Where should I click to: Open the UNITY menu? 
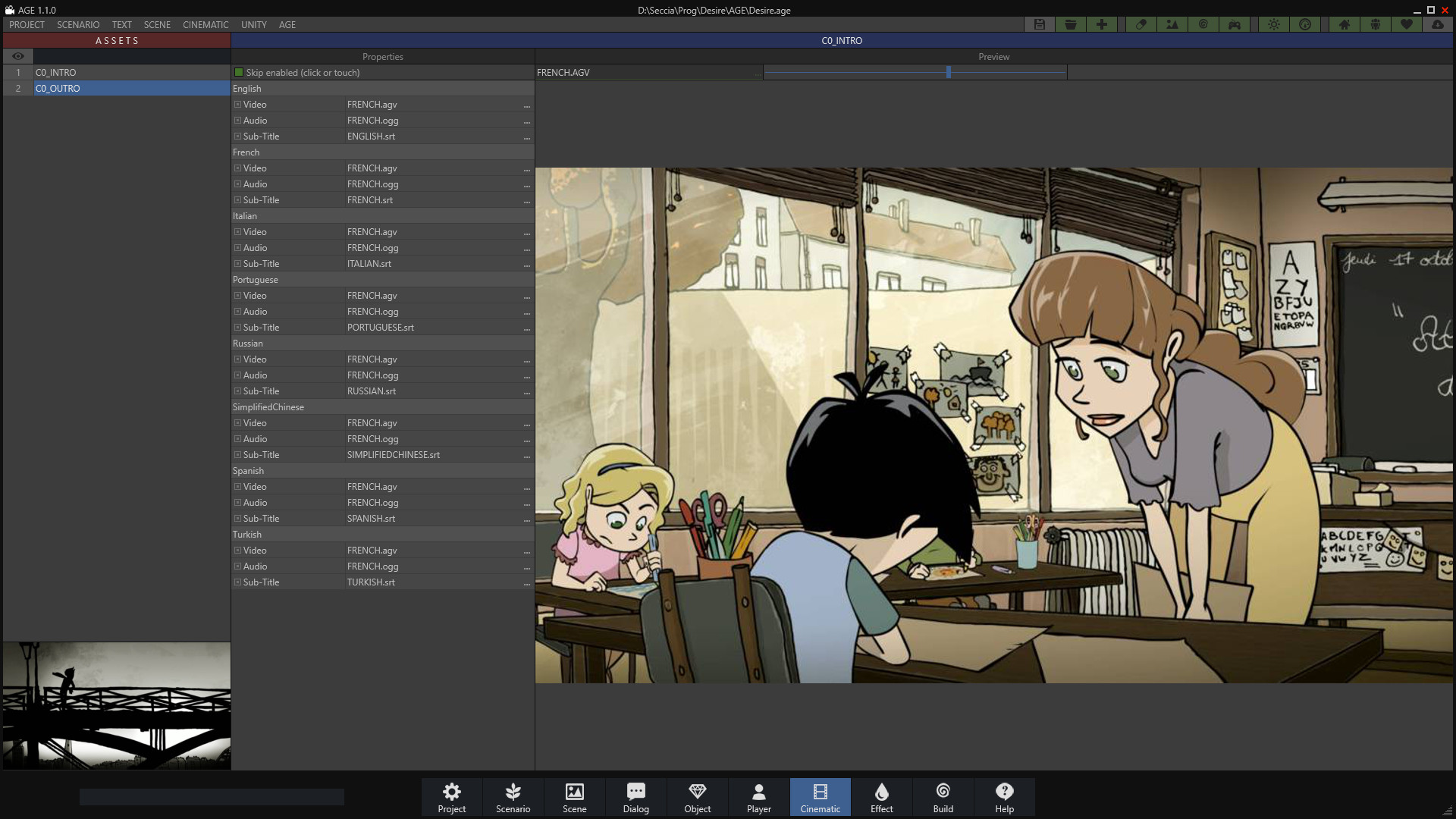pyautogui.click(x=253, y=24)
